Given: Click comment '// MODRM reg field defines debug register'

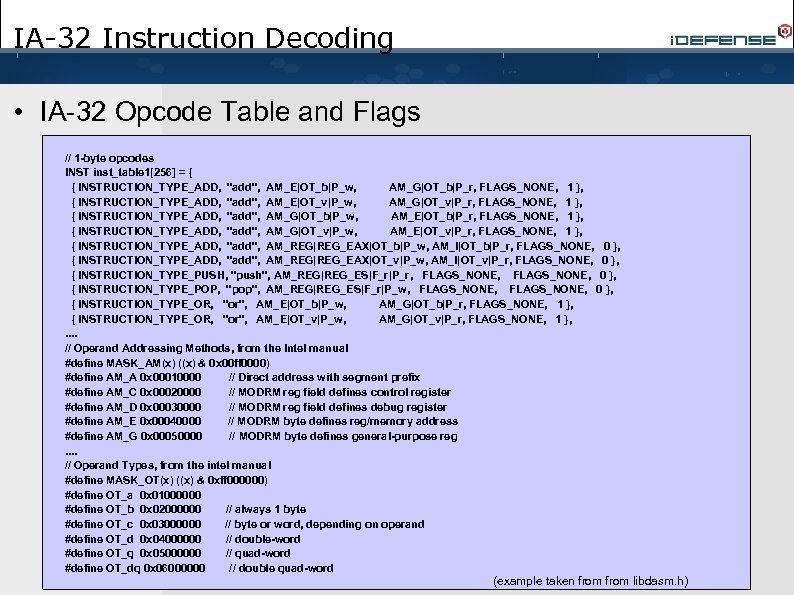Looking at the screenshot, I should pos(338,407).
